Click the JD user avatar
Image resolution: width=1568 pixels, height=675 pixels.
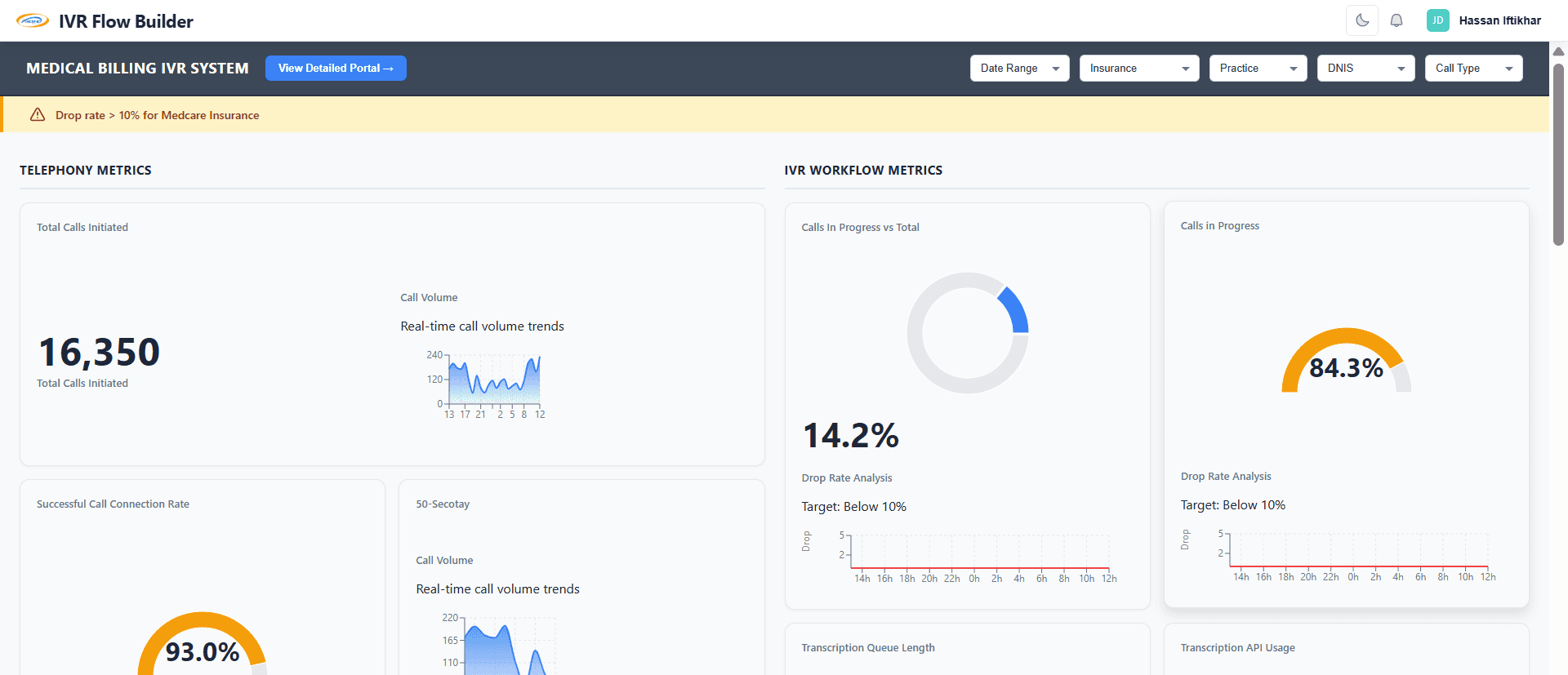click(x=1437, y=20)
